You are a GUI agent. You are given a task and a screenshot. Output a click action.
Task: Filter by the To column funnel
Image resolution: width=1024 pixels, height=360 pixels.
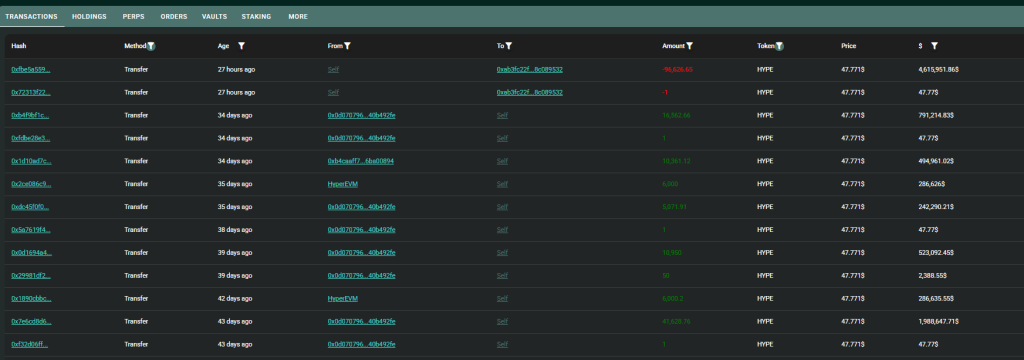coord(509,46)
